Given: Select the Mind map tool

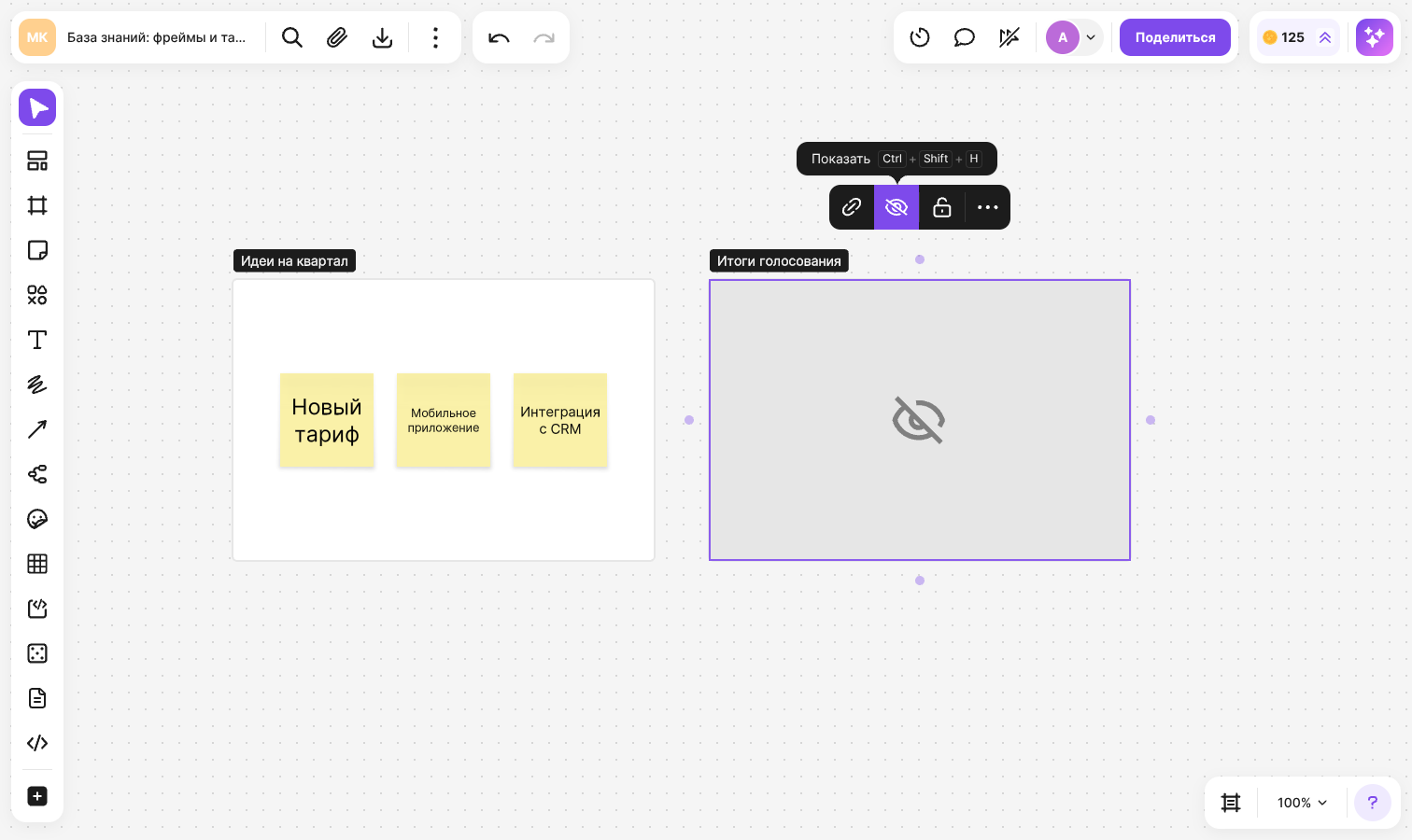Looking at the screenshot, I should [x=37, y=474].
